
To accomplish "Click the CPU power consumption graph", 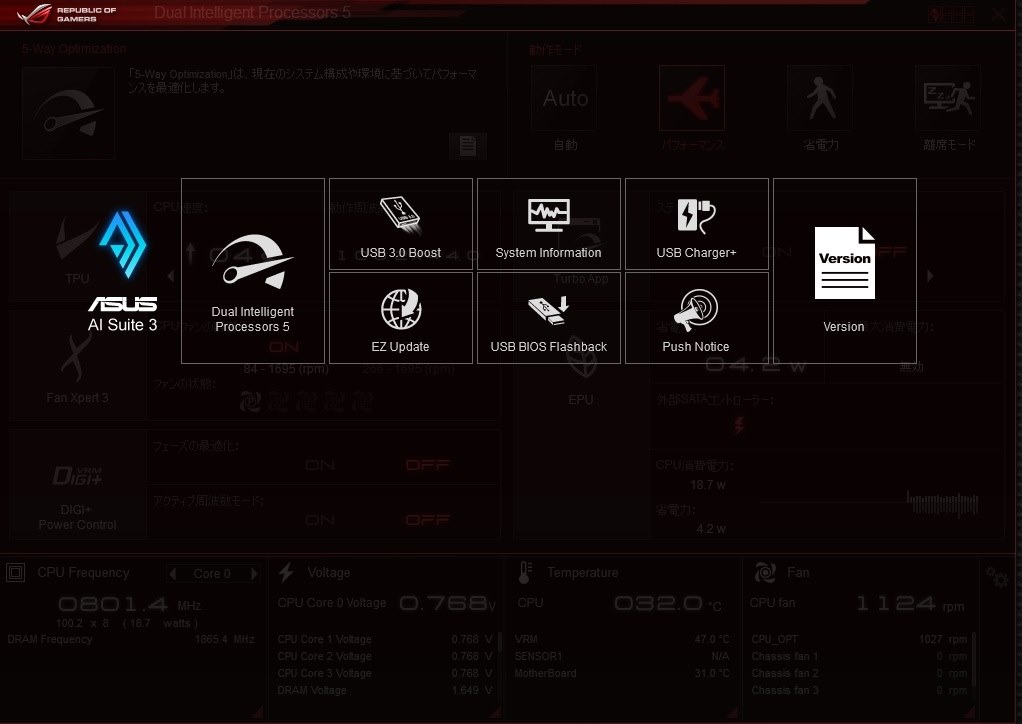I will click(x=869, y=502).
